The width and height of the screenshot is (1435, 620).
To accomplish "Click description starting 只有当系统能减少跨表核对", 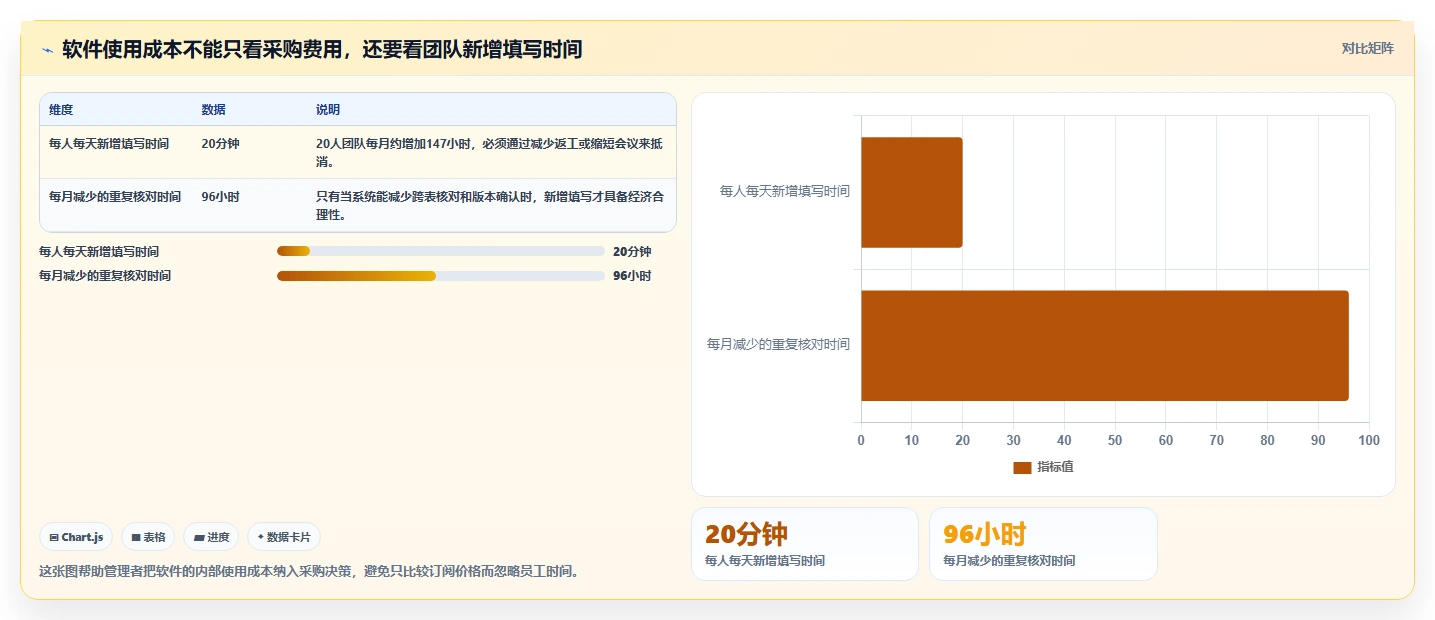I will click(490, 206).
